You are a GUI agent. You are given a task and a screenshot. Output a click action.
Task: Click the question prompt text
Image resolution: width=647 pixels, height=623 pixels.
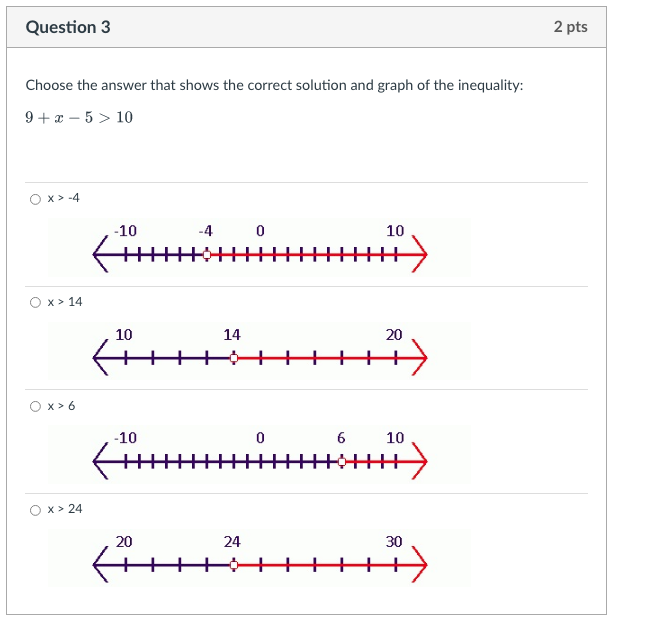(274, 85)
